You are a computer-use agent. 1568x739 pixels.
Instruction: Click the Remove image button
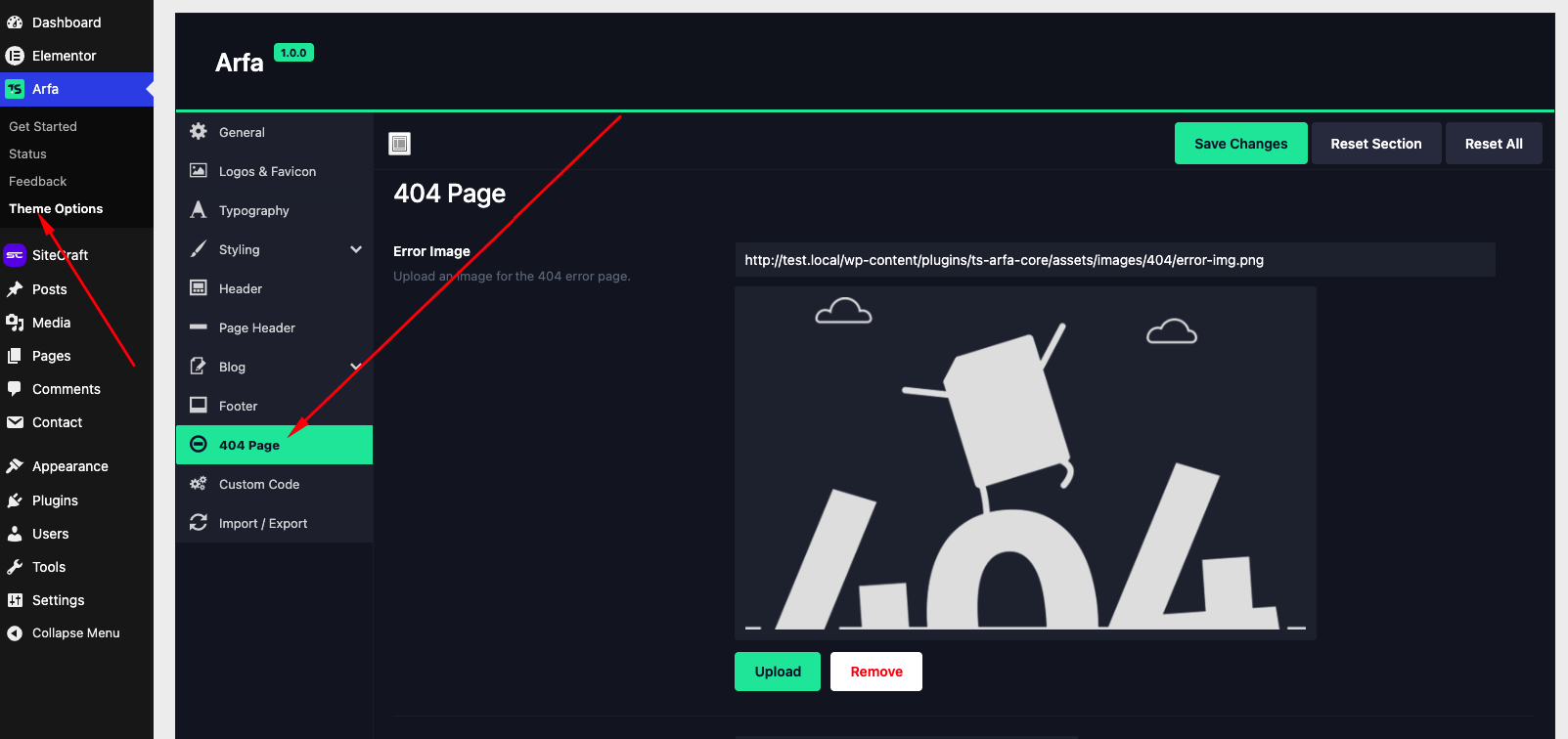point(876,672)
